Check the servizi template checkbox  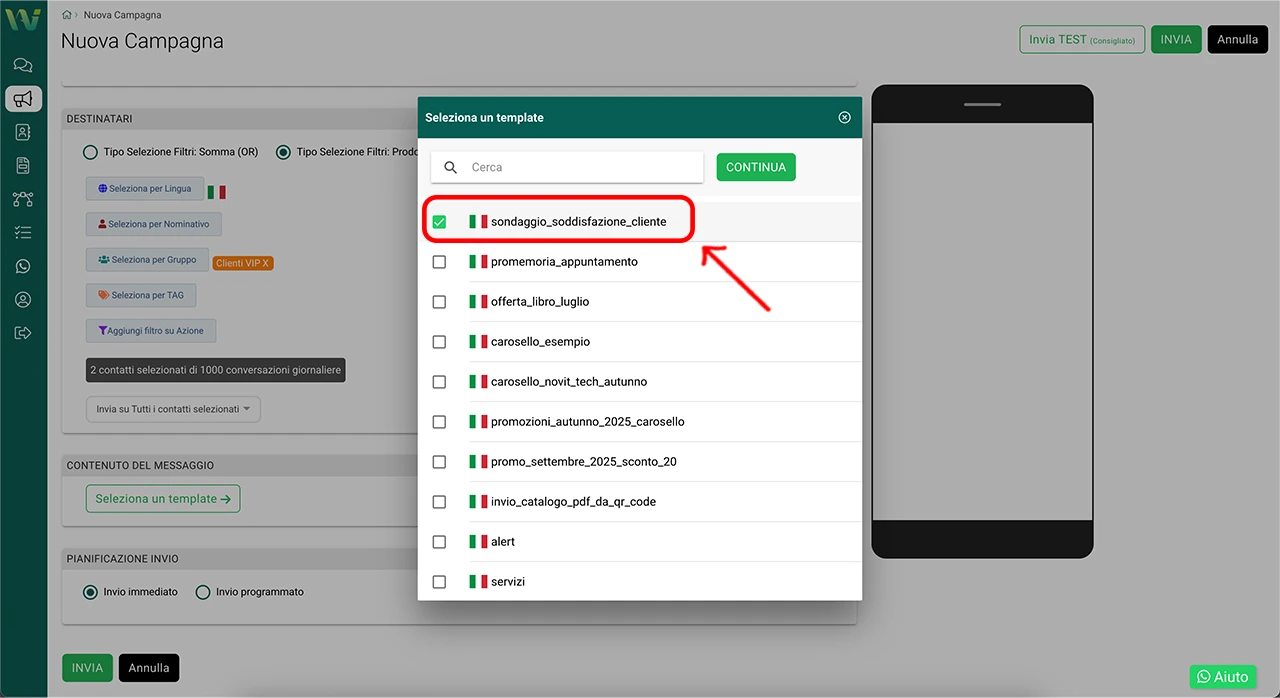tap(439, 582)
